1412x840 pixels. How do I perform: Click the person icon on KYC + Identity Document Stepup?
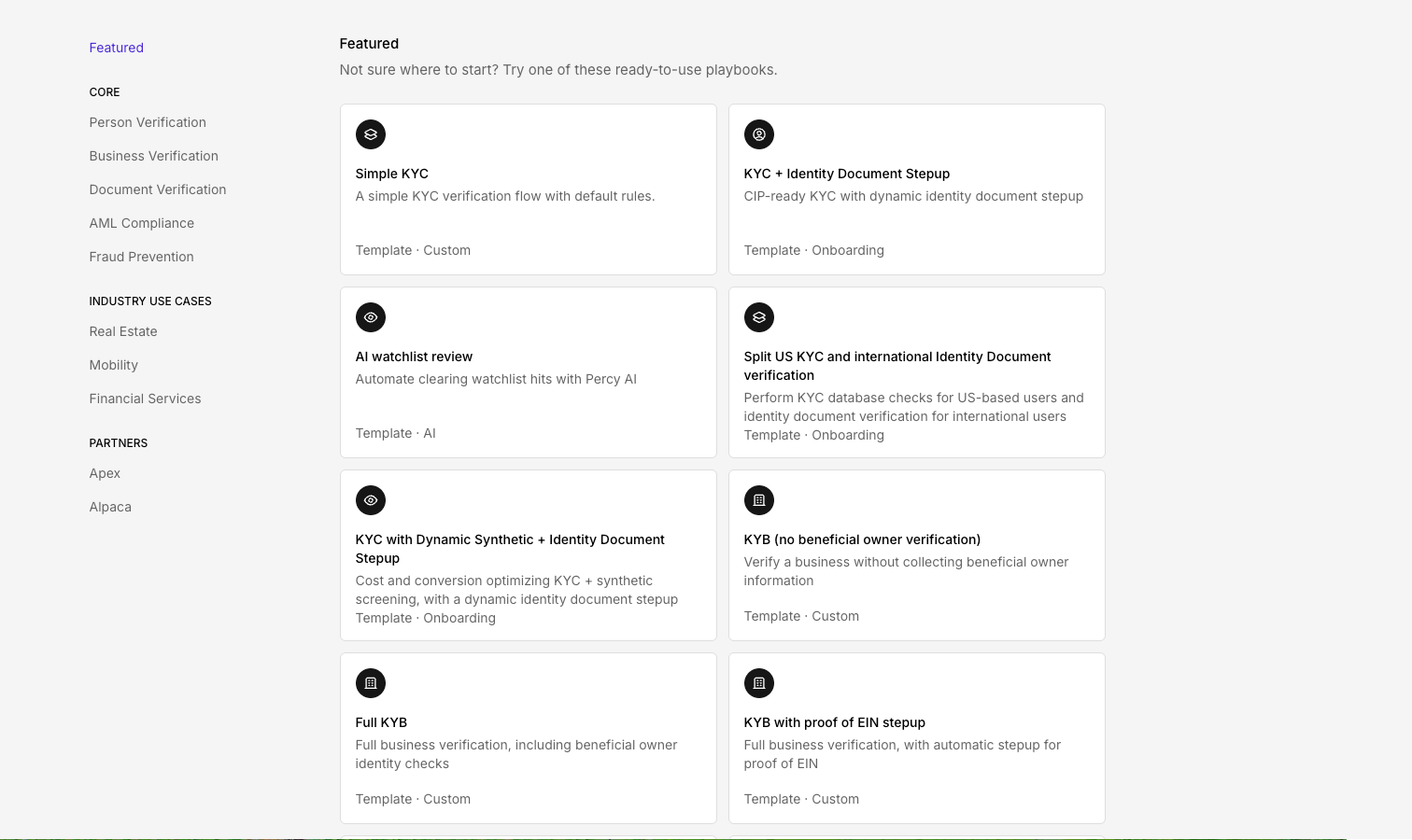759,134
